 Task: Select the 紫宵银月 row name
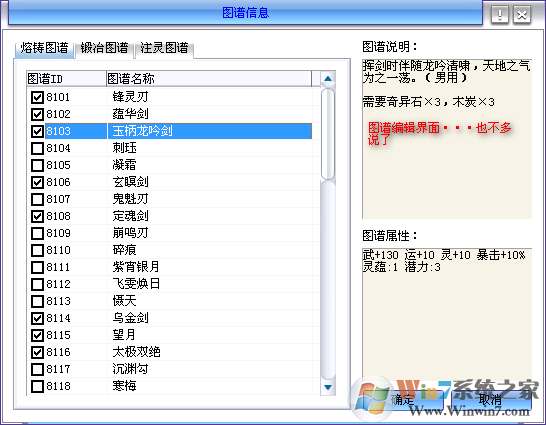pos(136,267)
